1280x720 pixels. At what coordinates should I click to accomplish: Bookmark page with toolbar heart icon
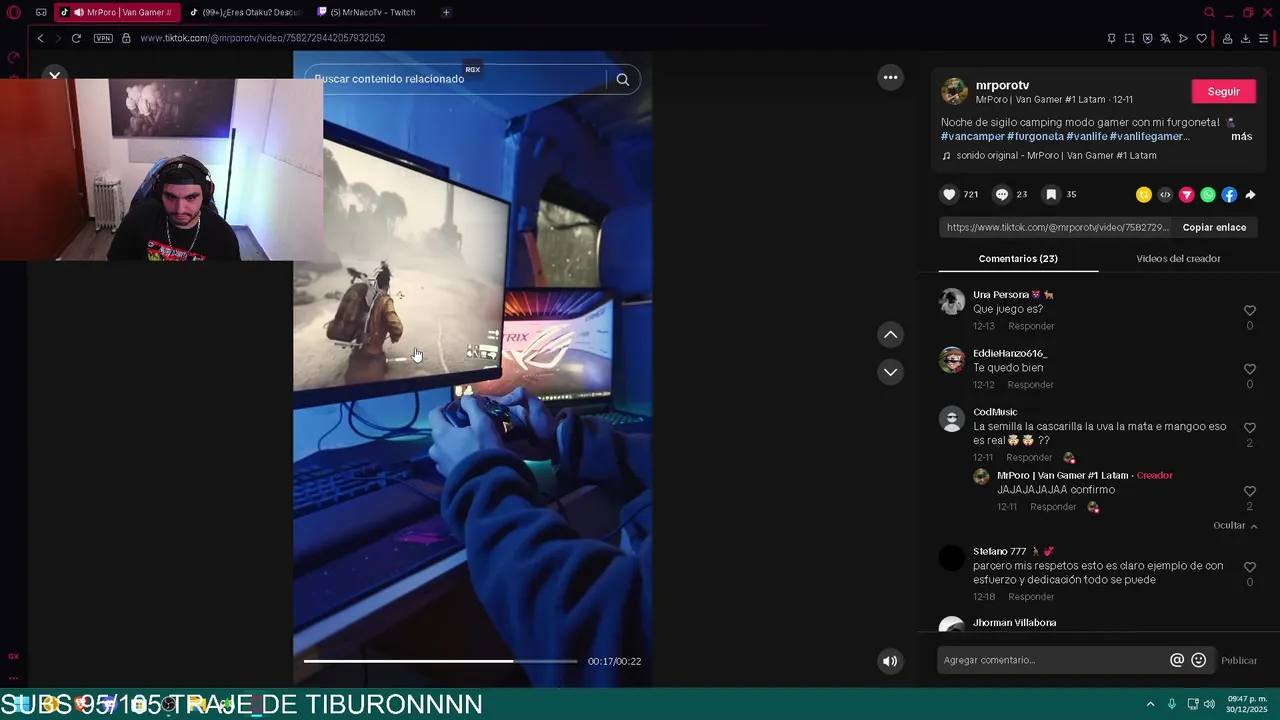click(x=1201, y=38)
